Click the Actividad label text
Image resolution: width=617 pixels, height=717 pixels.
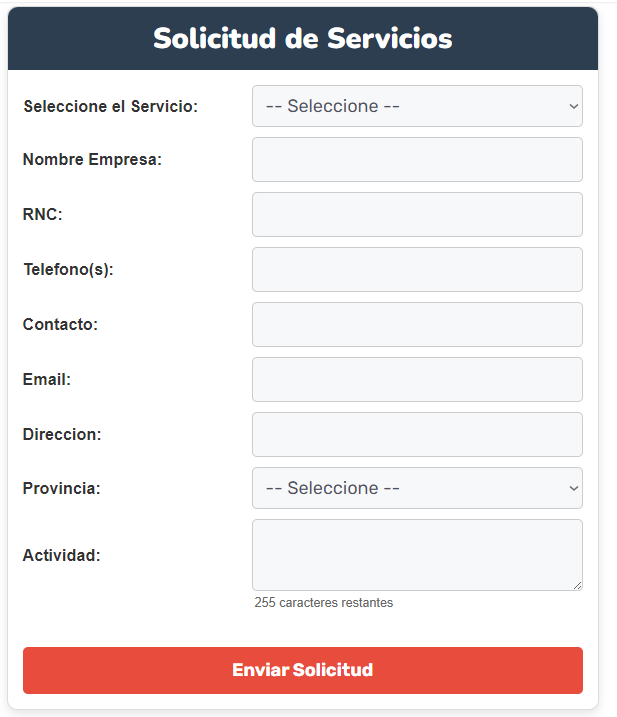coord(61,555)
